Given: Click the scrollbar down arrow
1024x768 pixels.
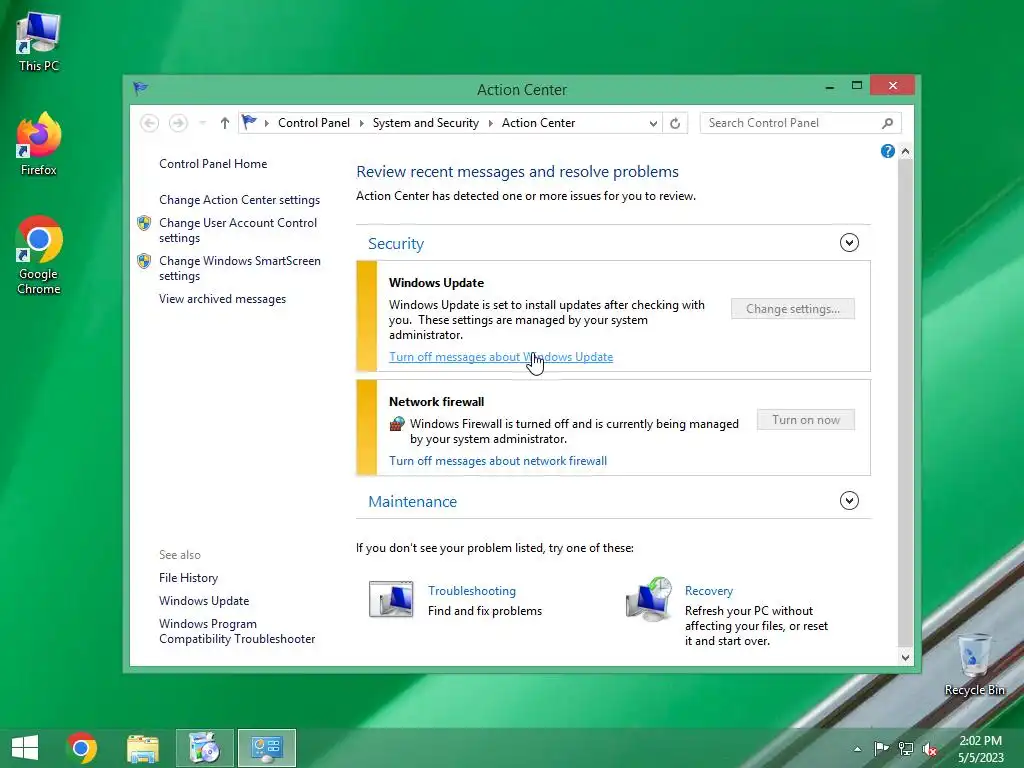Looking at the screenshot, I should point(905,658).
